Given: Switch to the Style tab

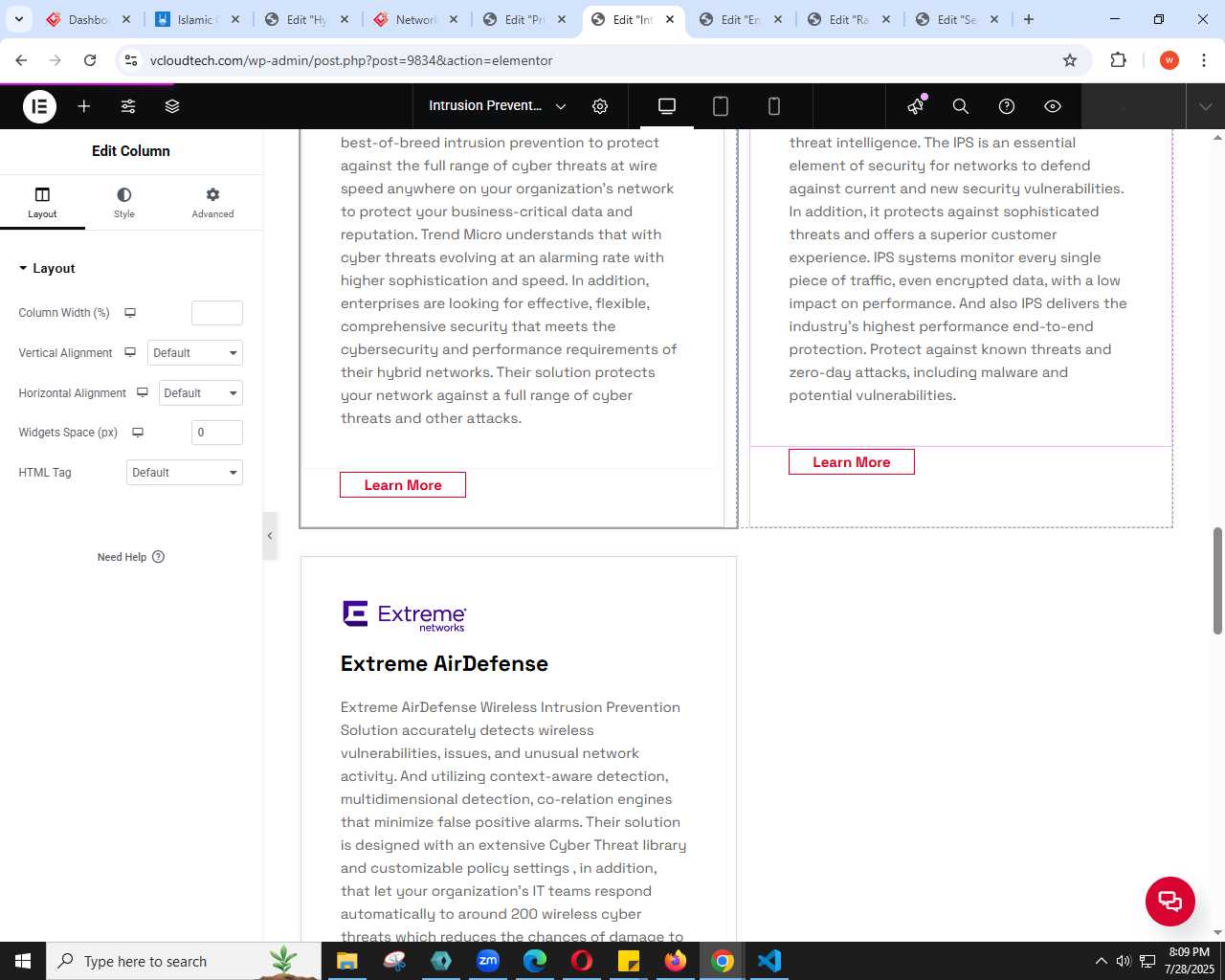Looking at the screenshot, I should coord(124,202).
